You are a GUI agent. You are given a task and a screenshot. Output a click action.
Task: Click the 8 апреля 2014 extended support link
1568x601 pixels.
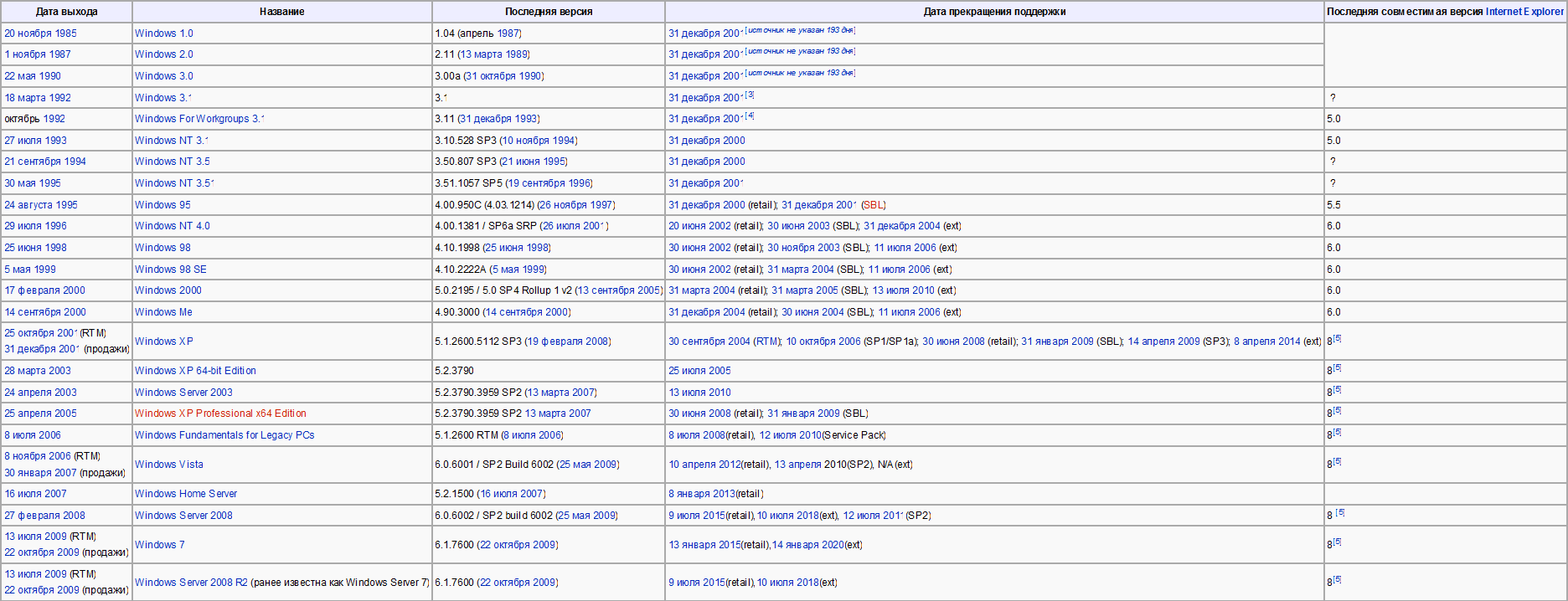pos(1267,342)
